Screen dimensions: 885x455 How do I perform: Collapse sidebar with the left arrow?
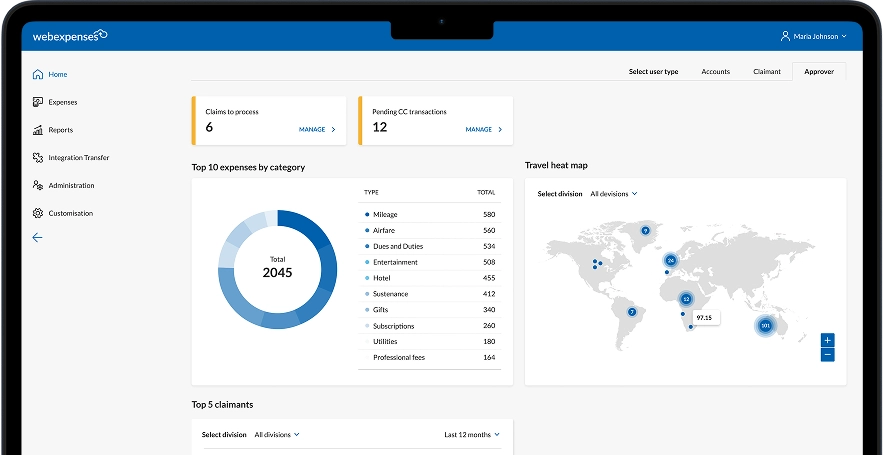pyautogui.click(x=38, y=238)
